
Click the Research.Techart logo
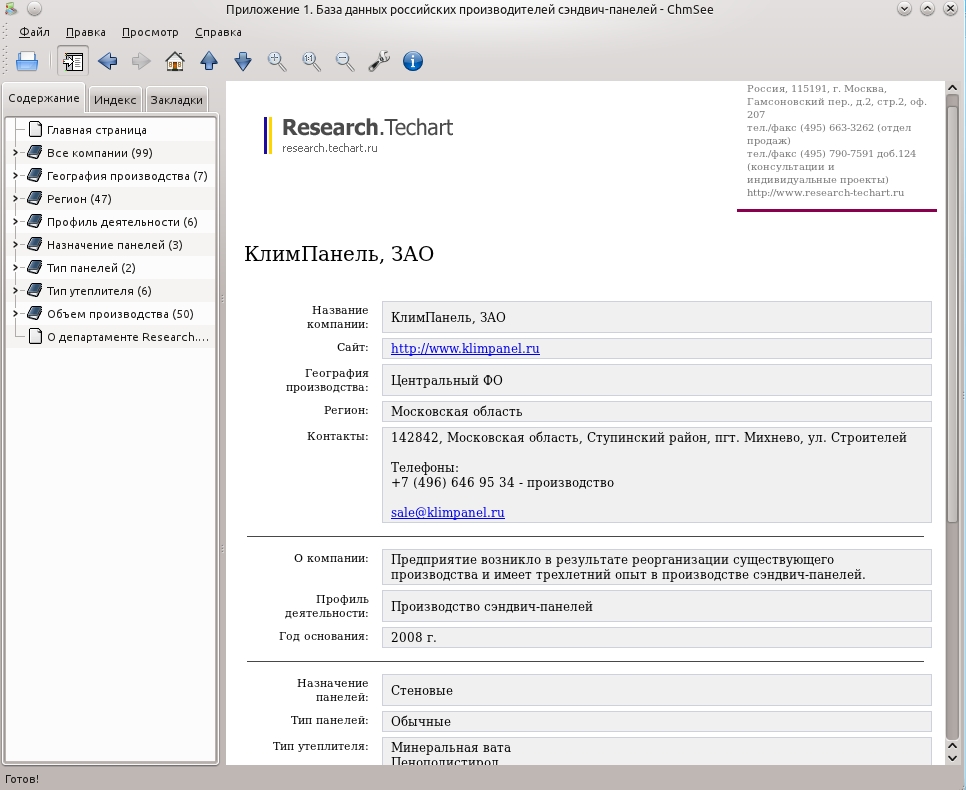click(x=359, y=135)
